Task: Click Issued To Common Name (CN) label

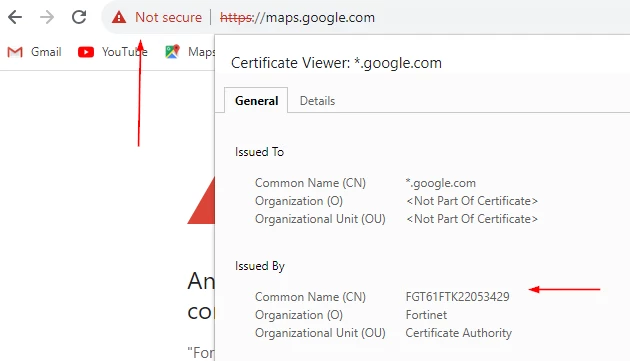Action: click(x=311, y=183)
